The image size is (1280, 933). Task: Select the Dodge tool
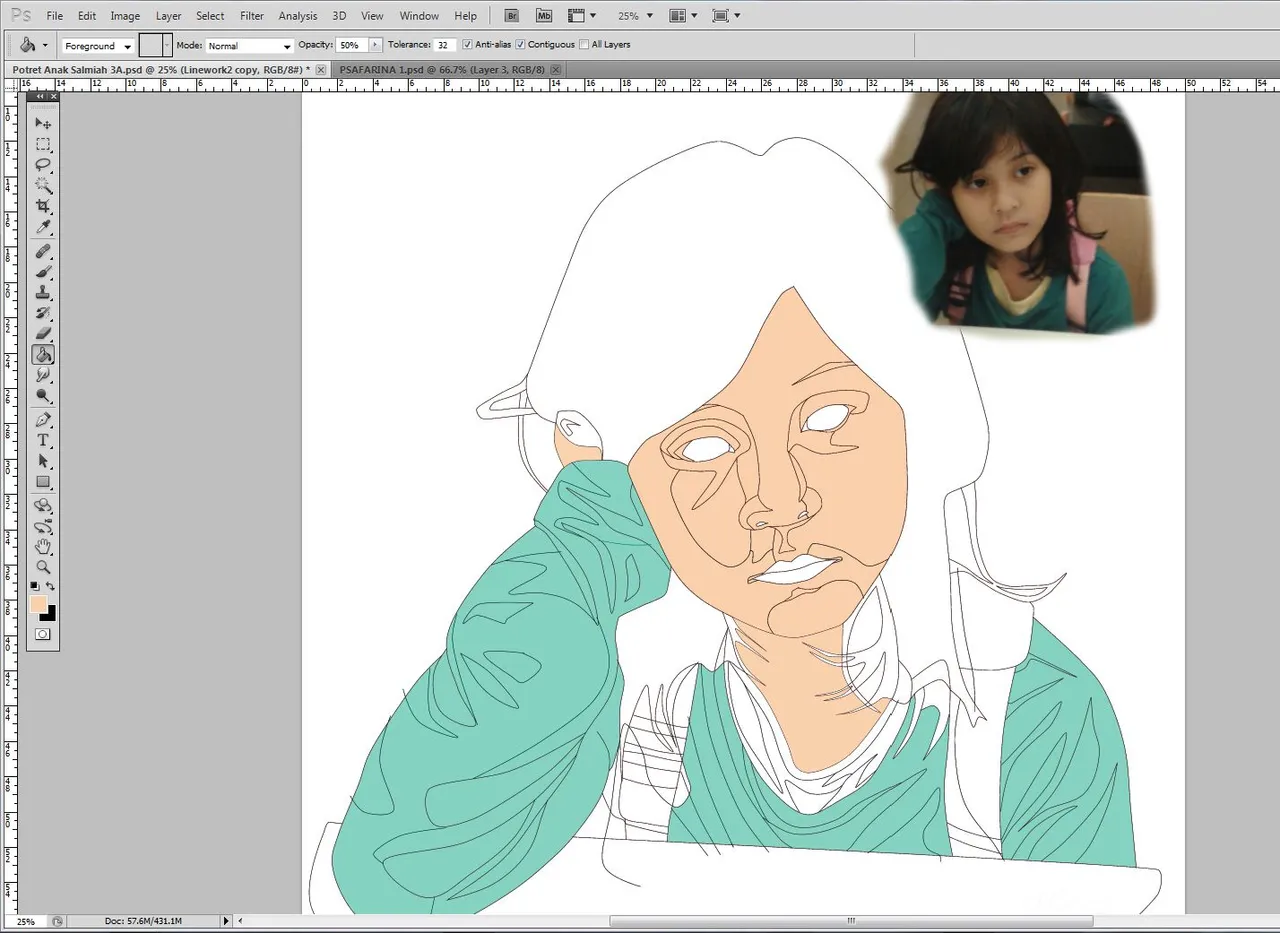pos(43,396)
